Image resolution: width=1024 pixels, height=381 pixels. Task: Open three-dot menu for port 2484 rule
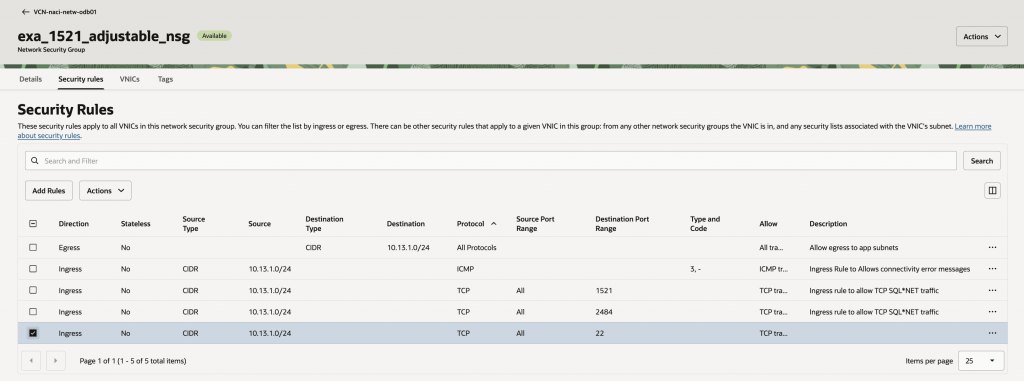(992, 312)
